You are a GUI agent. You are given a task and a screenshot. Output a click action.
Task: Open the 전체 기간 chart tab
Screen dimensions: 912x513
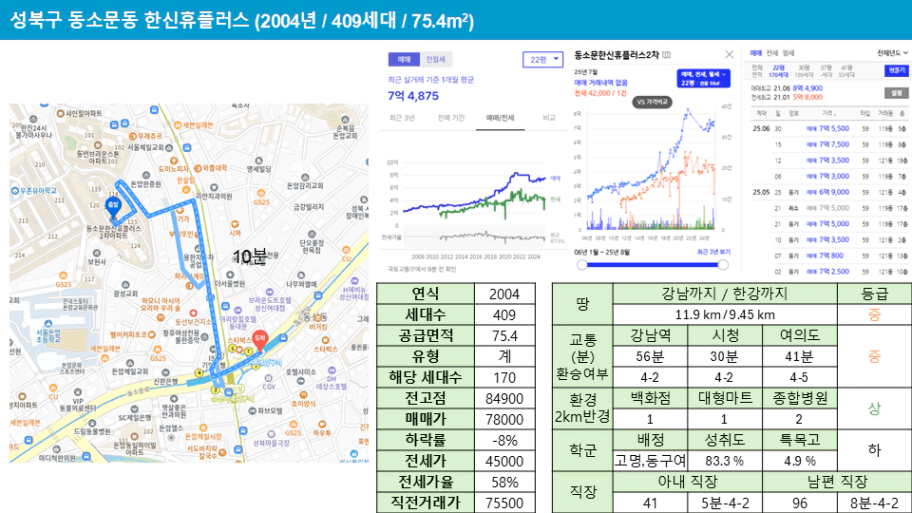point(451,117)
